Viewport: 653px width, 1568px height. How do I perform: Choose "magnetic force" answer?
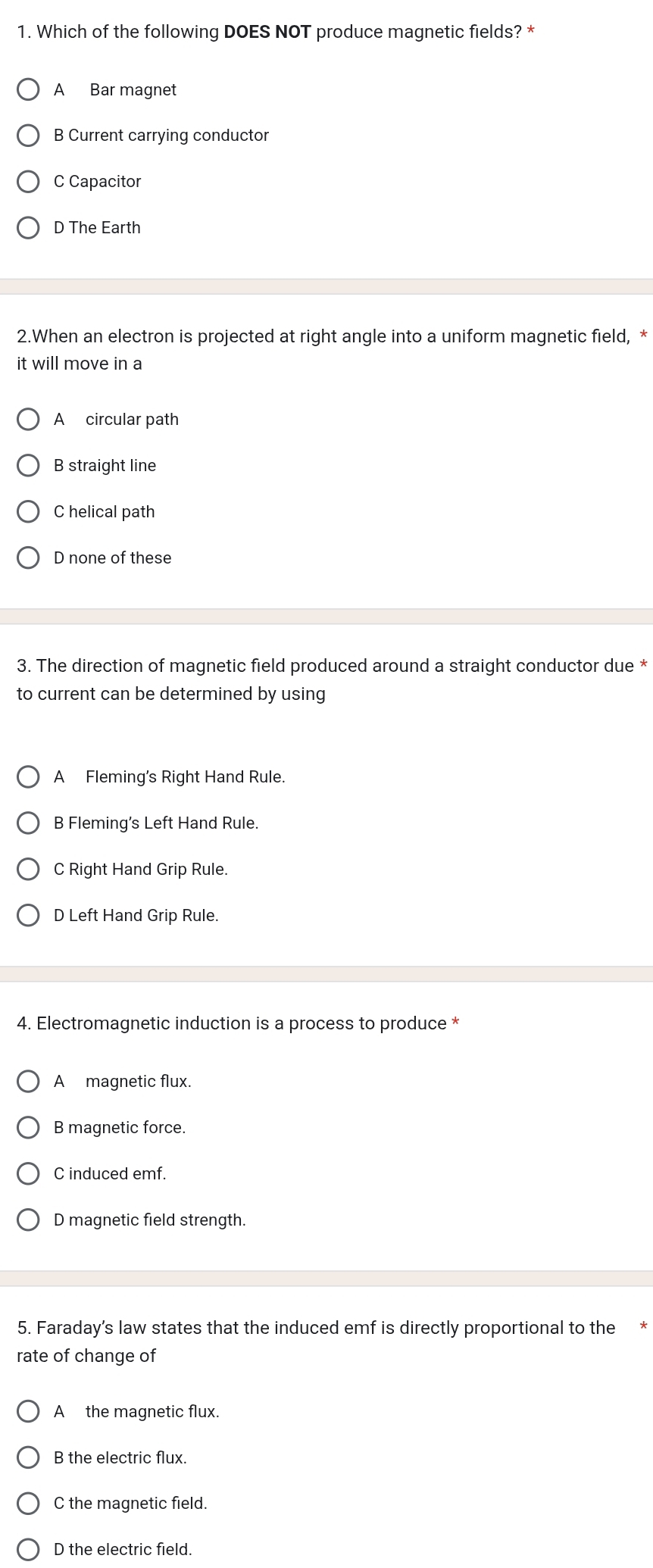tap(29, 1127)
